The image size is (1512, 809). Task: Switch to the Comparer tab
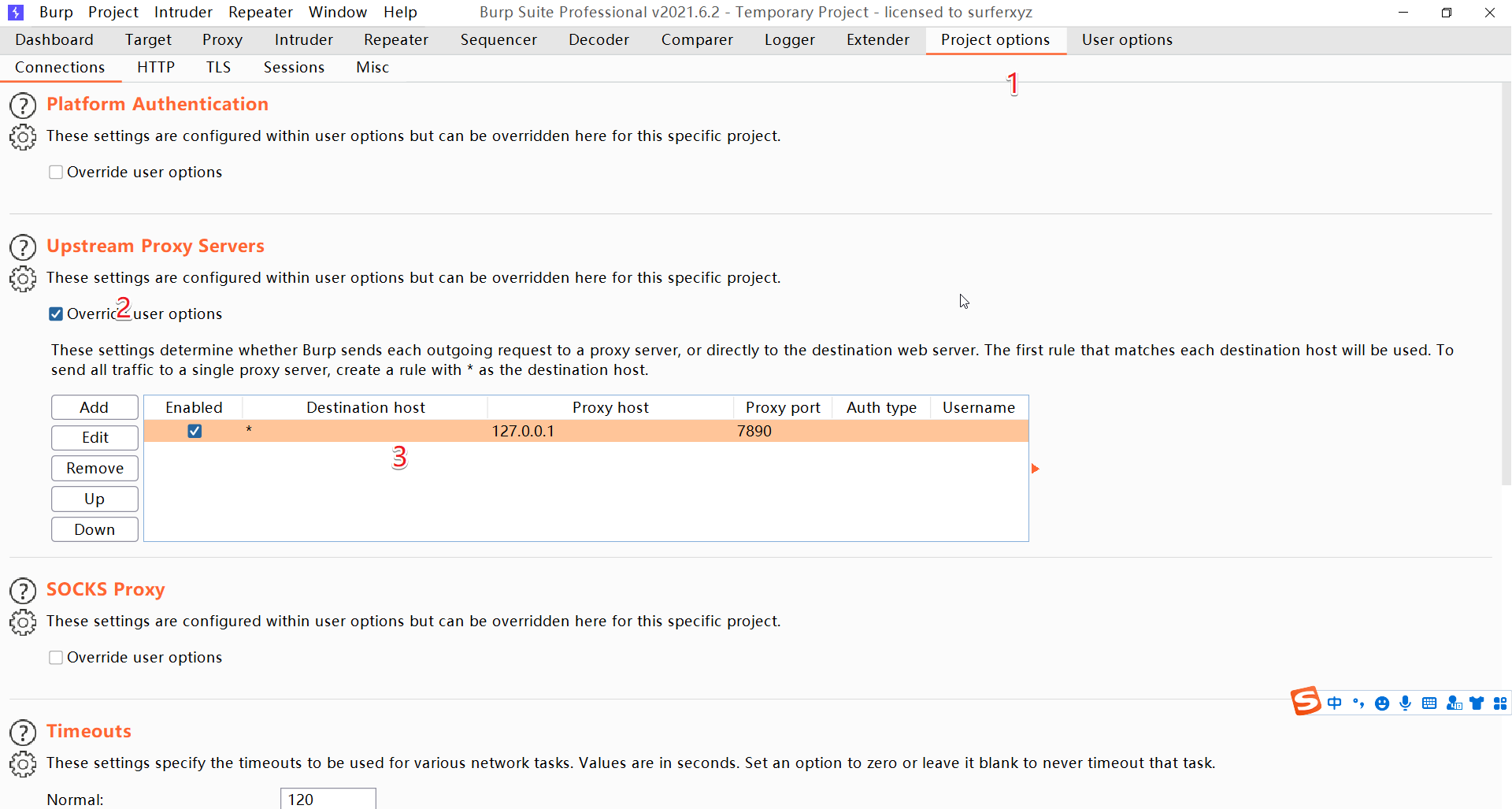click(697, 40)
